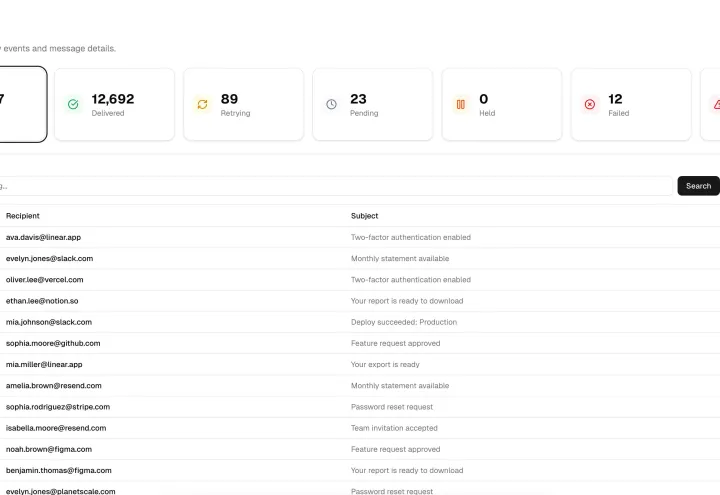Click subject 'Team invitation accepted'
The width and height of the screenshot is (720, 495).
coord(394,428)
